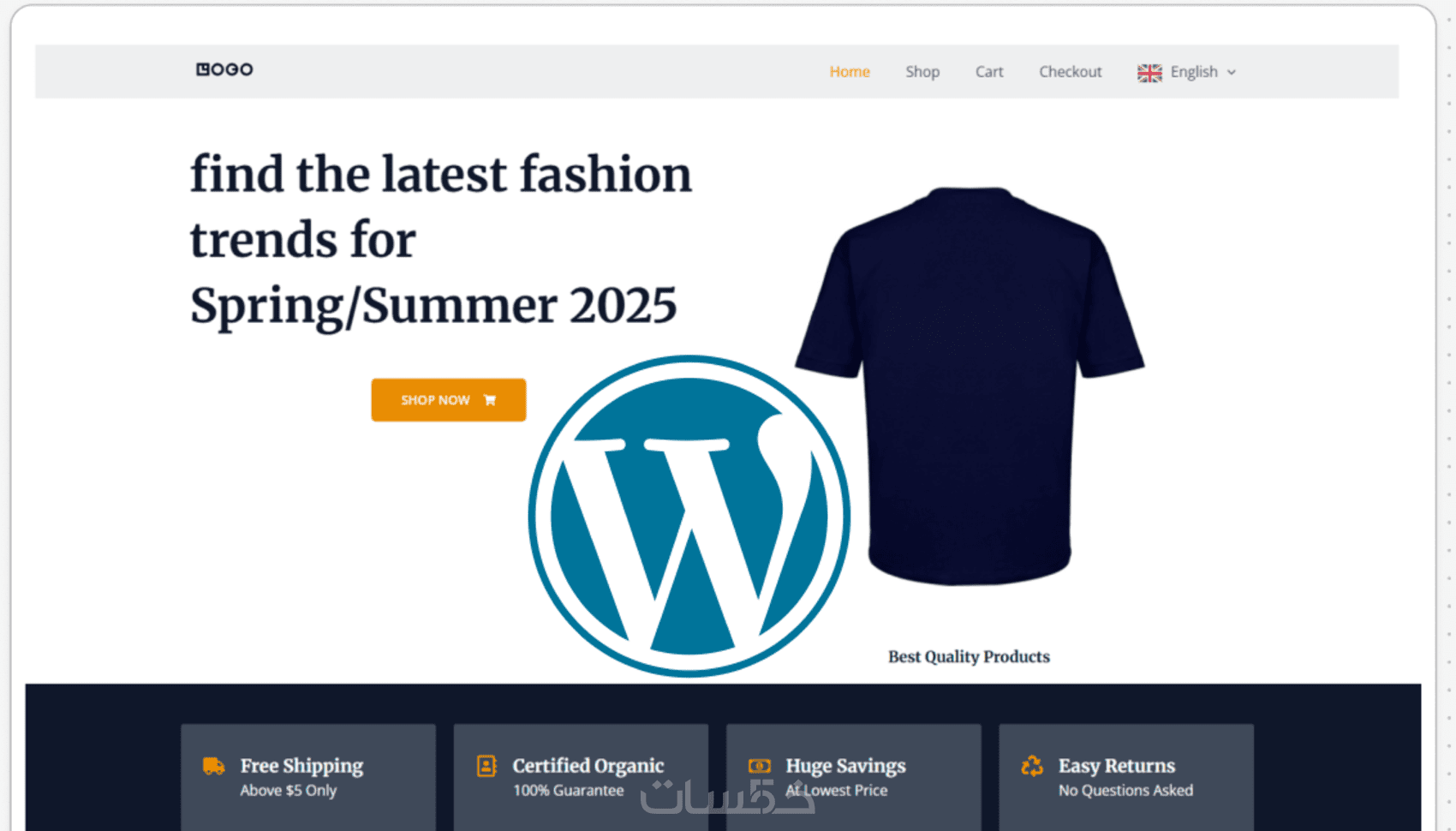This screenshot has height=831, width=1456.
Task: Select the Easy Returns heading
Action: (1117, 766)
